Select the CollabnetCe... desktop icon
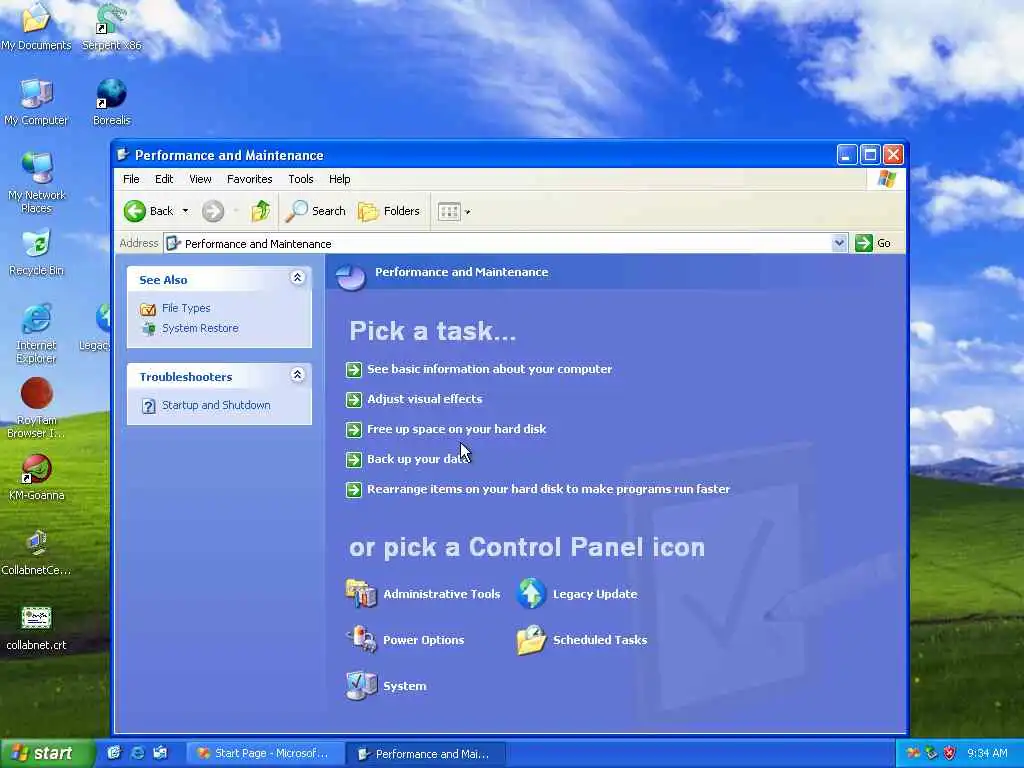This screenshot has width=1024, height=768. 36,552
